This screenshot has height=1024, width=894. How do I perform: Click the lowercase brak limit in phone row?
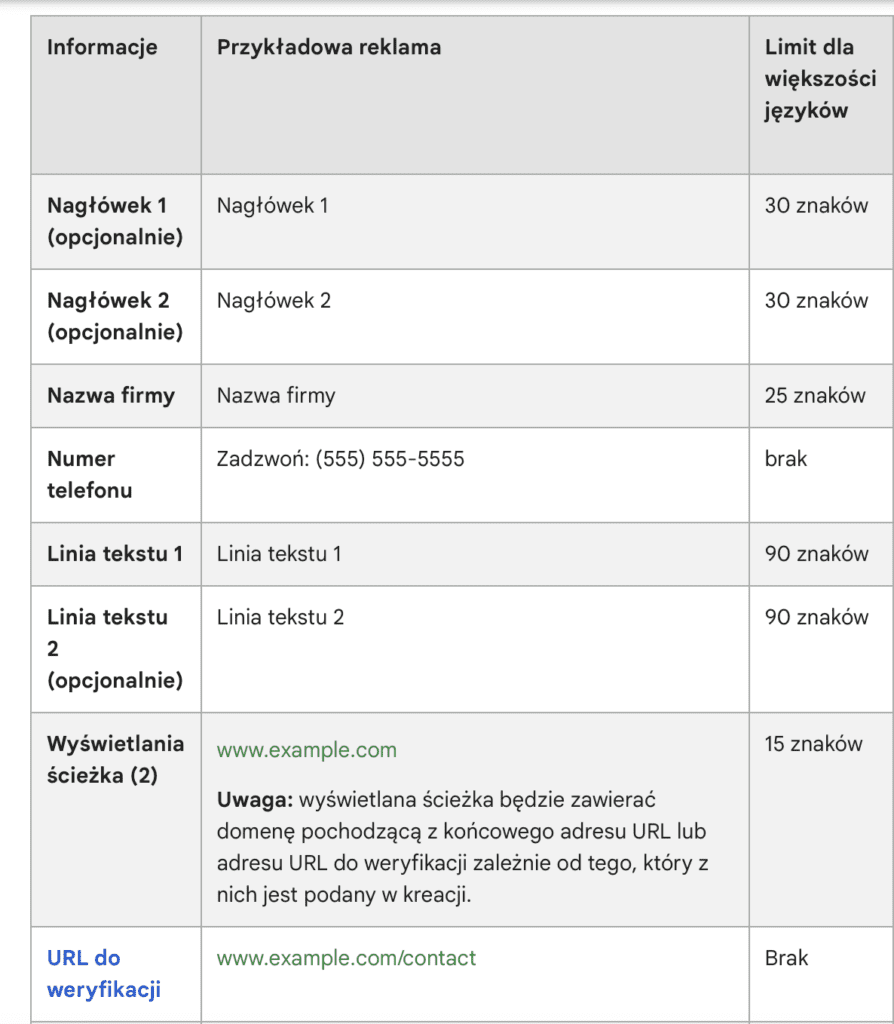tap(786, 459)
